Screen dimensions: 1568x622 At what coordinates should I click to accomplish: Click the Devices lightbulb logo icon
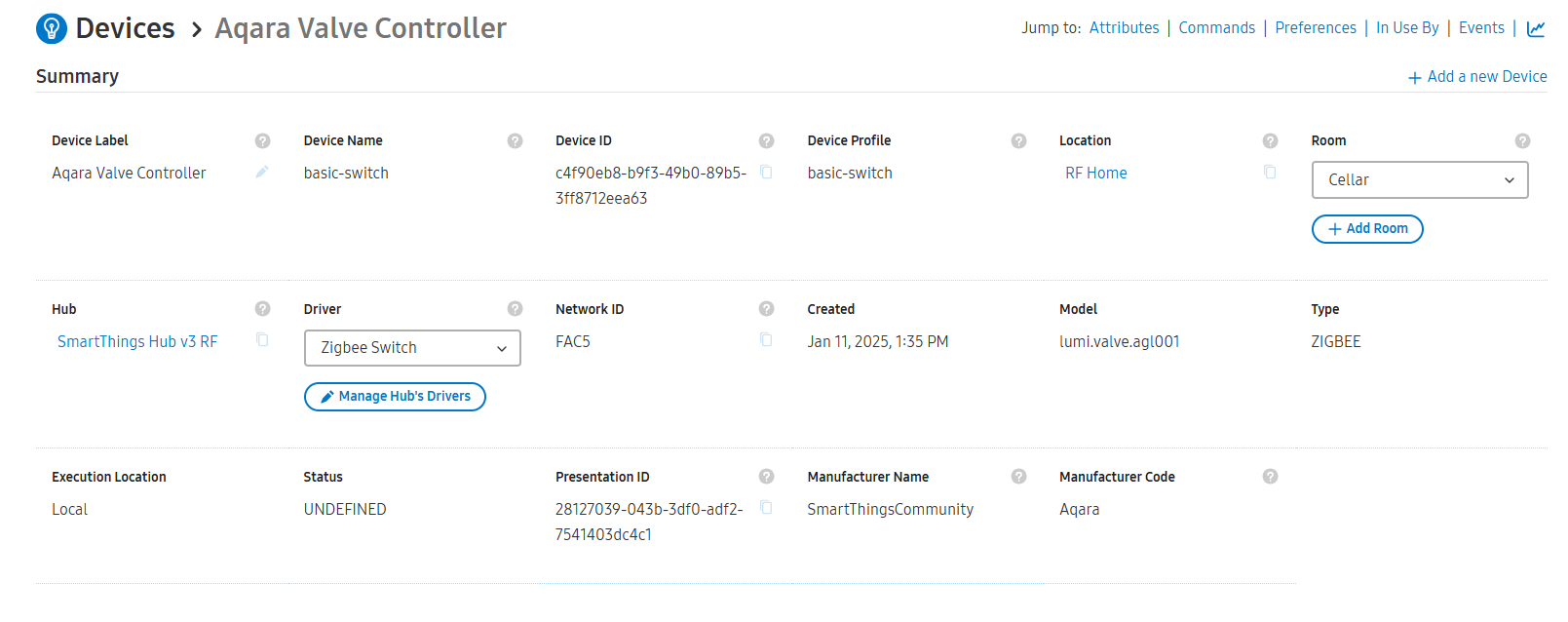52,28
